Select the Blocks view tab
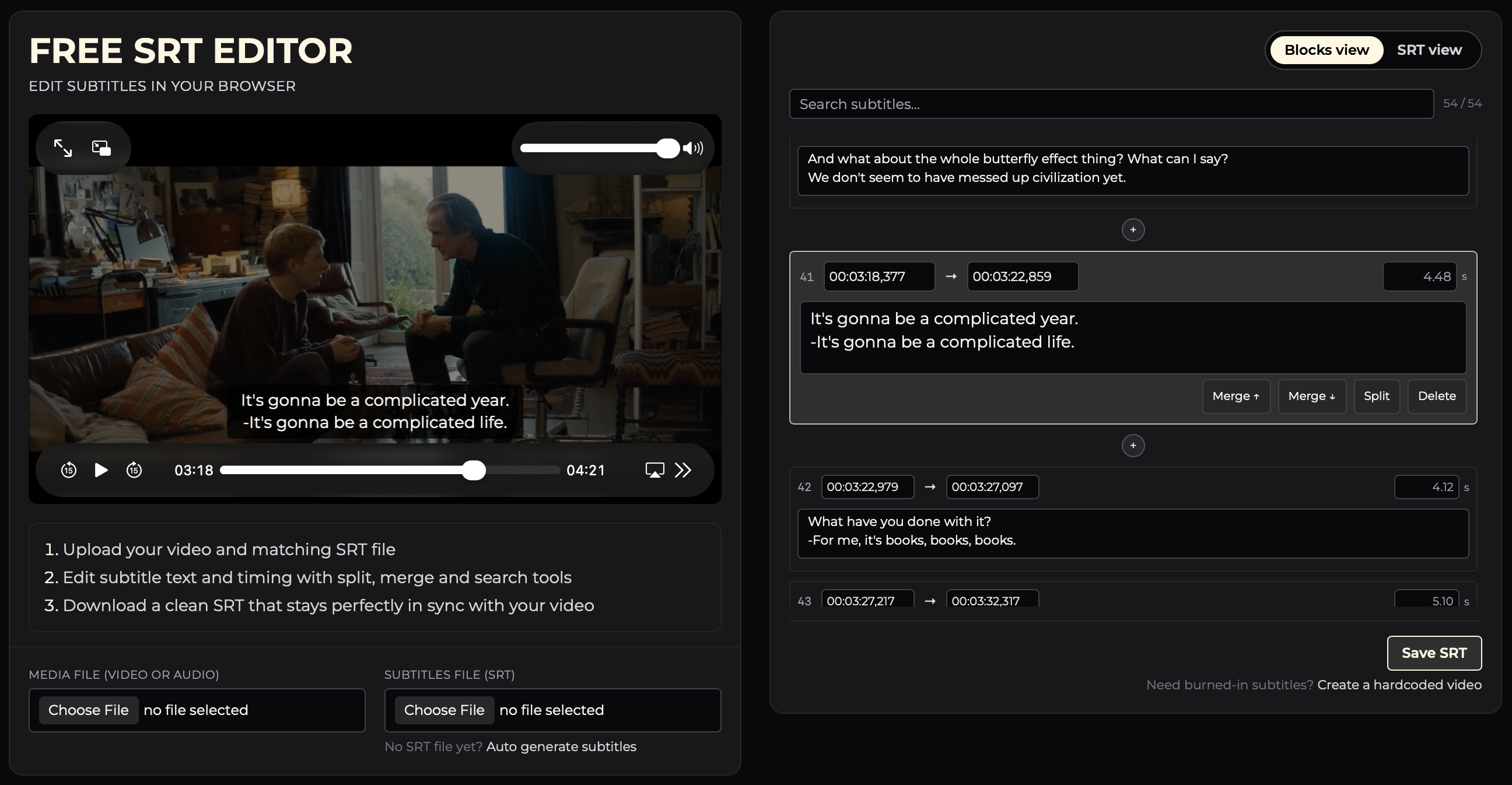This screenshot has height=785, width=1512. tap(1326, 50)
